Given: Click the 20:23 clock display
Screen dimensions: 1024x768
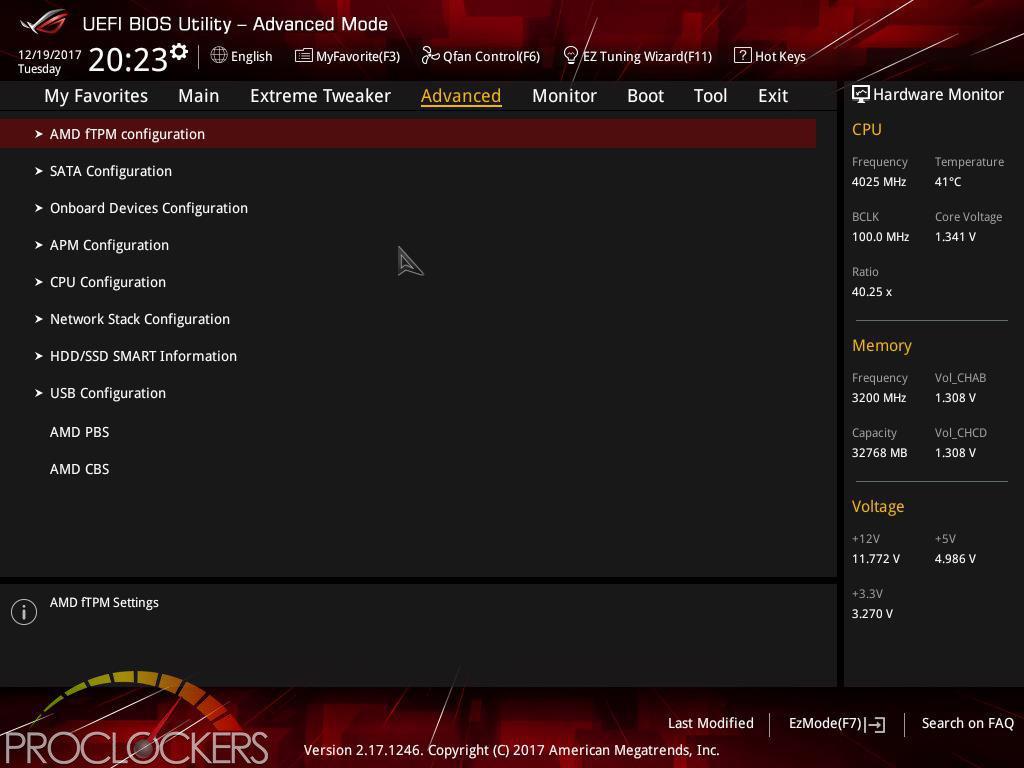Looking at the screenshot, I should coord(128,59).
